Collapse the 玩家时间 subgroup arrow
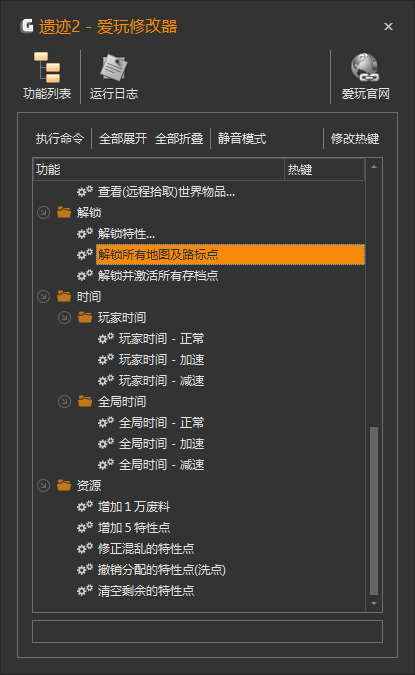The height and width of the screenshot is (675, 415). (x=65, y=317)
